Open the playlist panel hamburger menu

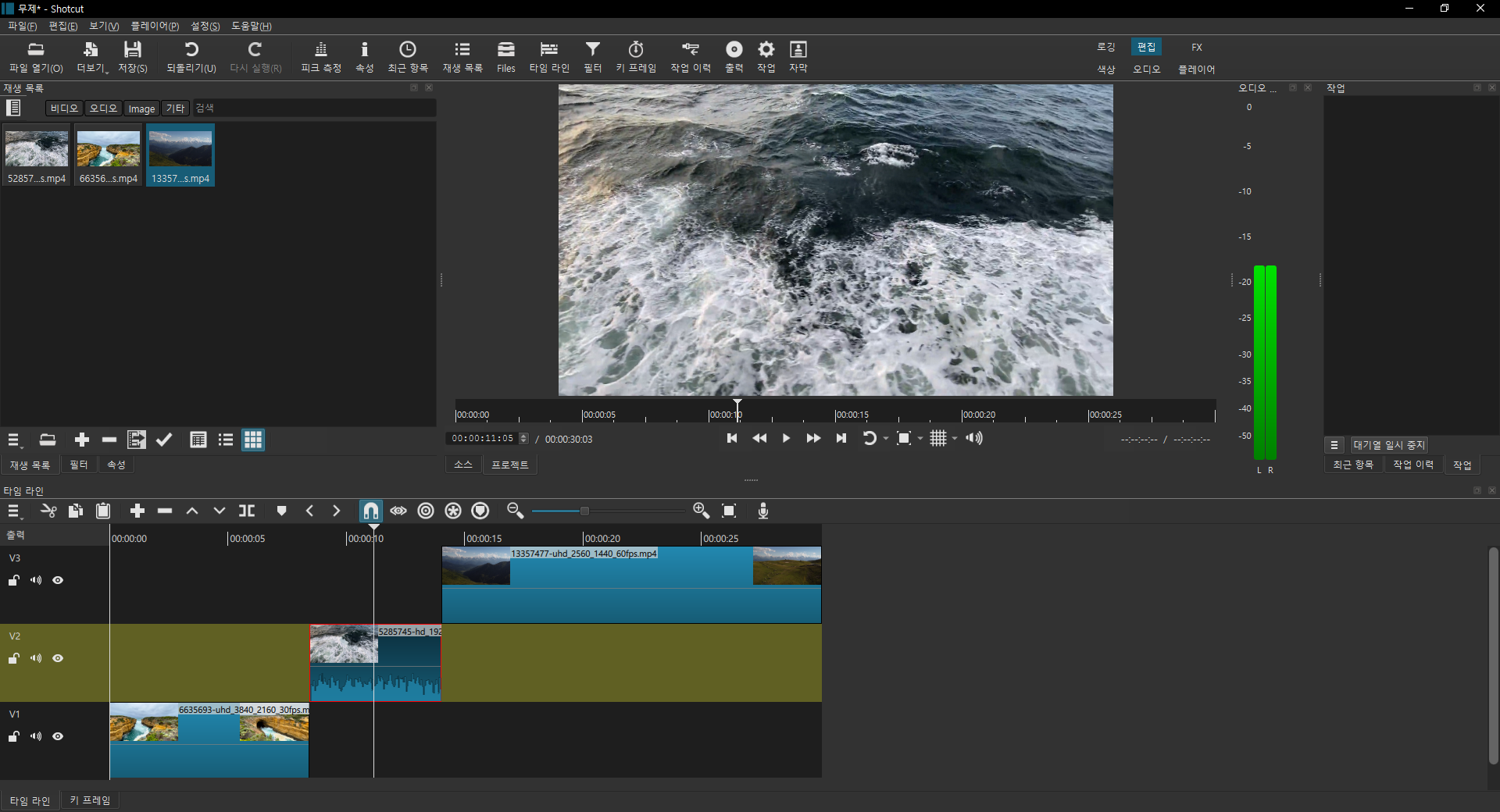tap(14, 440)
